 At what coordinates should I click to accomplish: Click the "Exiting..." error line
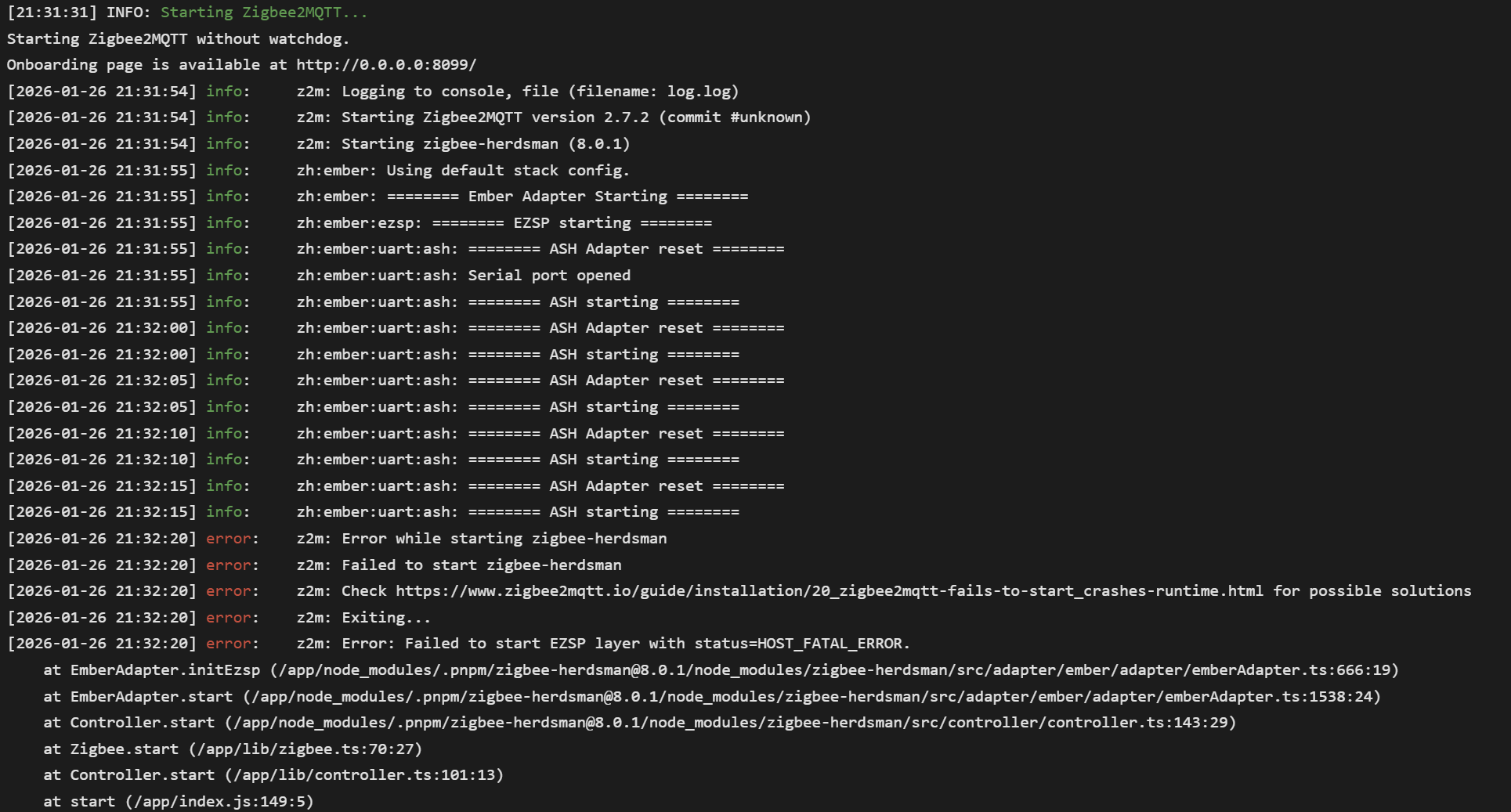[x=385, y=618]
